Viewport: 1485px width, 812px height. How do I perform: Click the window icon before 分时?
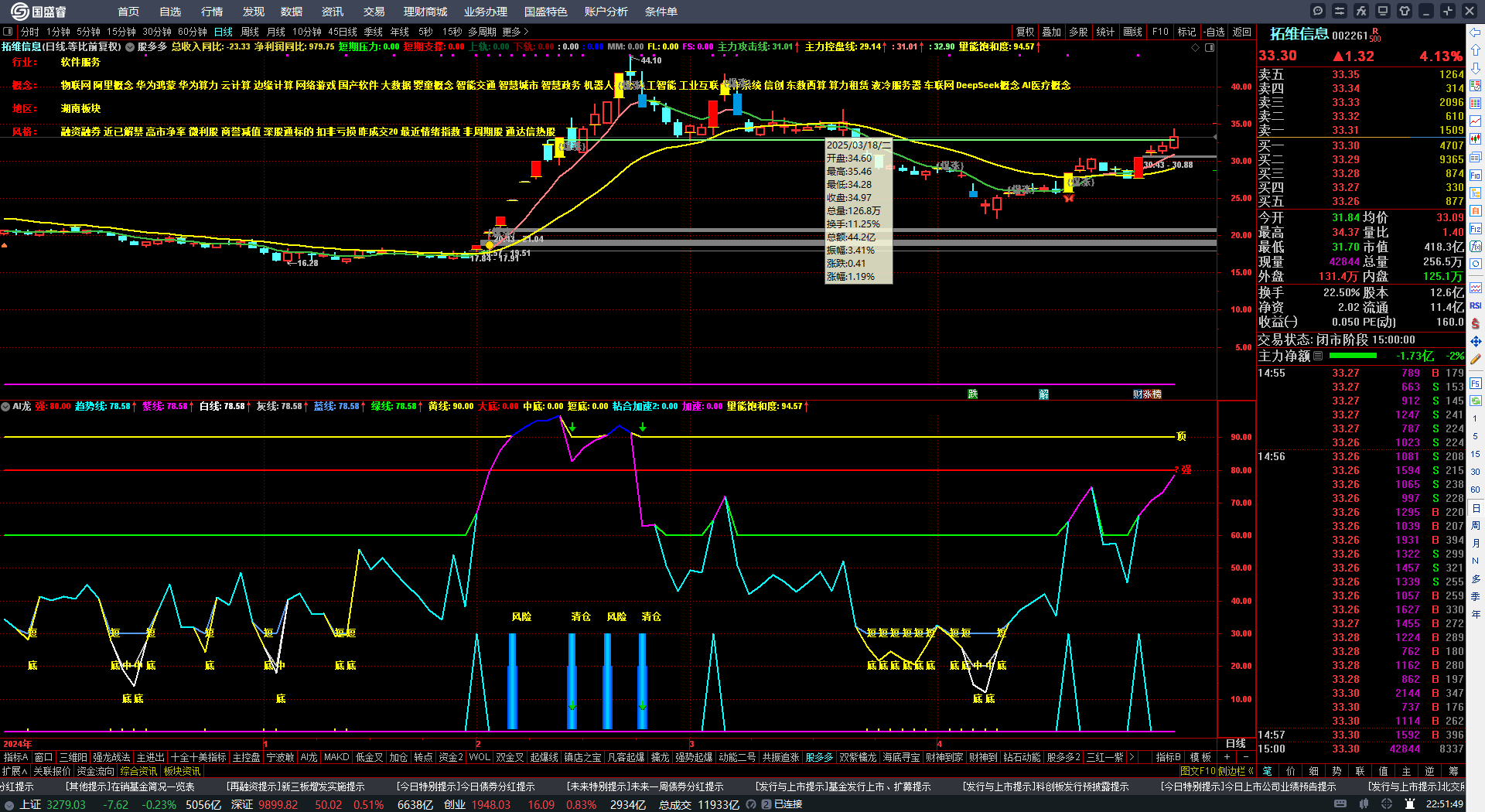click(8, 32)
